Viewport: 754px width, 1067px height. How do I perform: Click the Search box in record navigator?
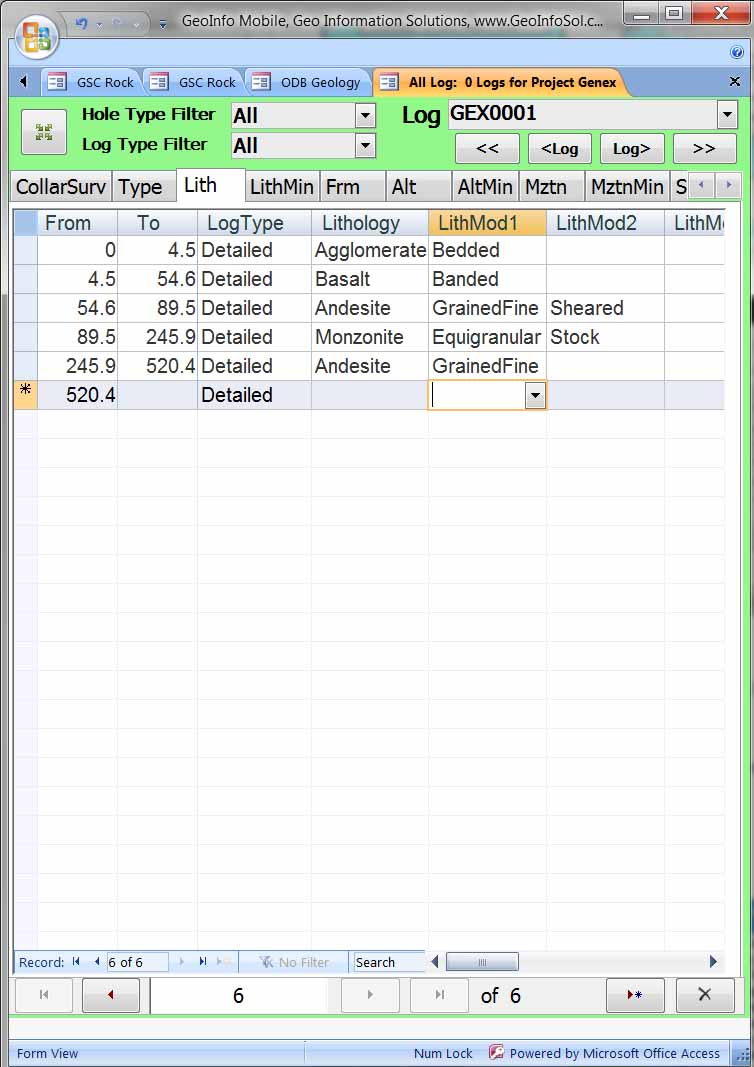[x=389, y=962]
